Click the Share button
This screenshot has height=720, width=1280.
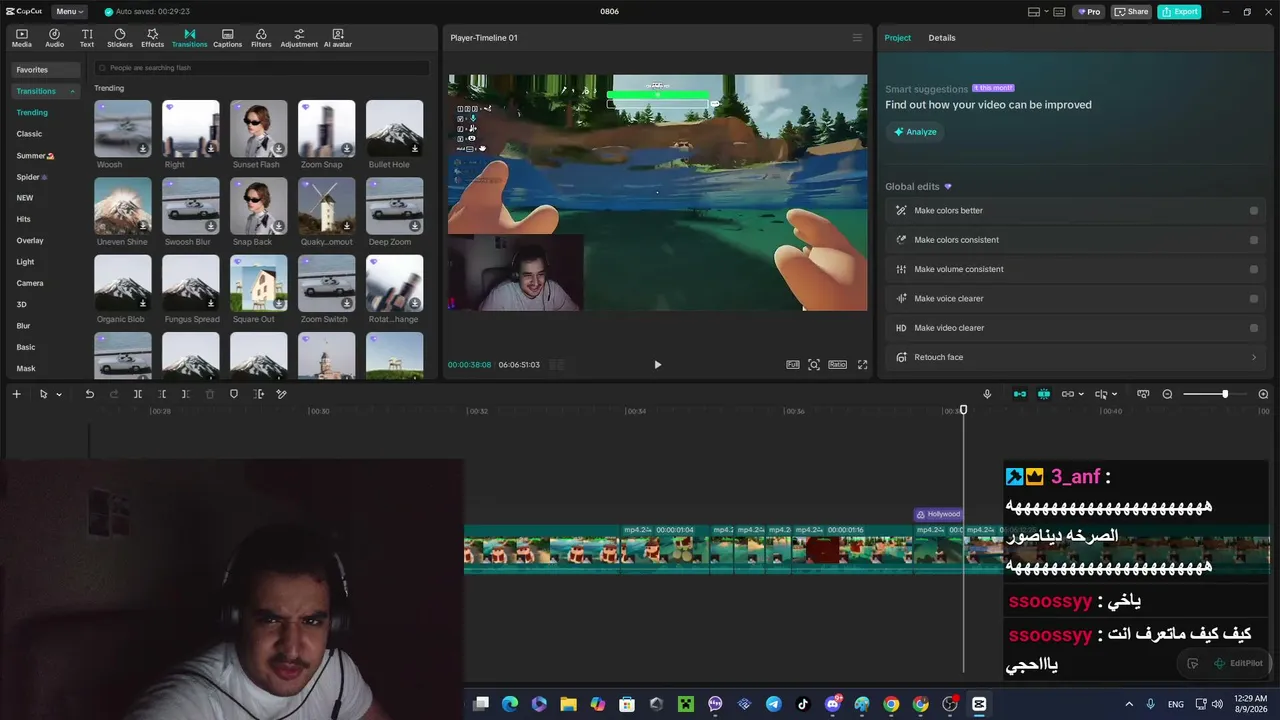pyautogui.click(x=1132, y=12)
